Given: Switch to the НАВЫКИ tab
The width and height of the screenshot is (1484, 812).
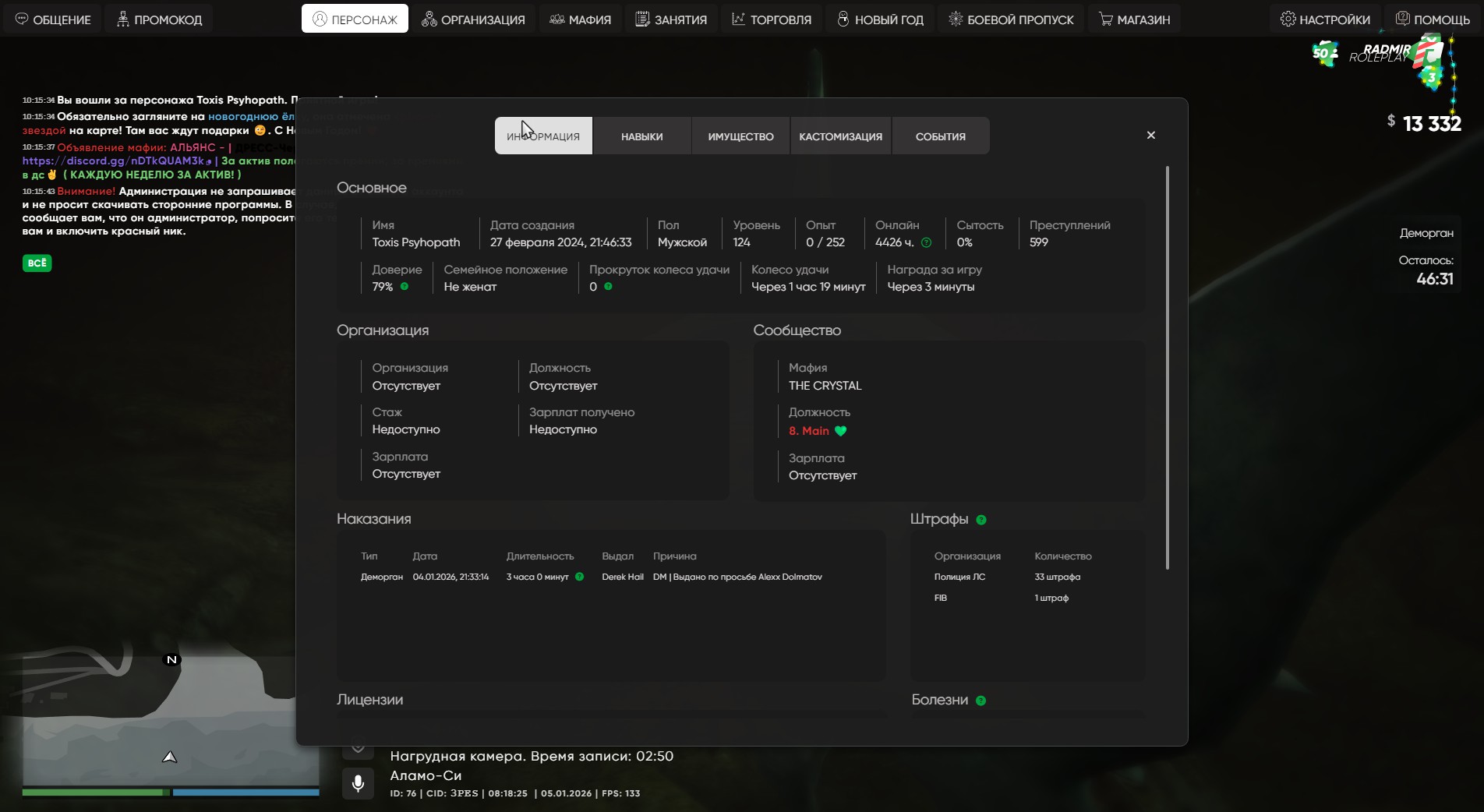Looking at the screenshot, I should pos(641,136).
